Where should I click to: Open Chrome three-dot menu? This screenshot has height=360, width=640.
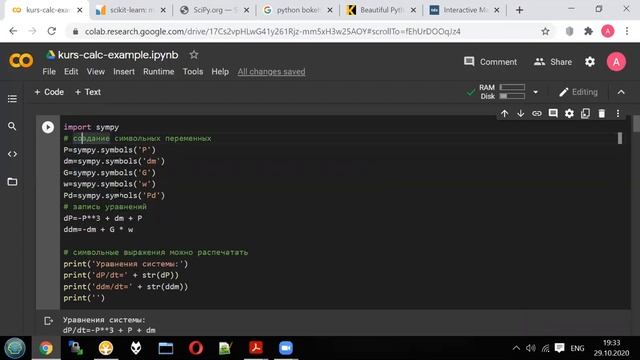pyautogui.click(x=627, y=31)
